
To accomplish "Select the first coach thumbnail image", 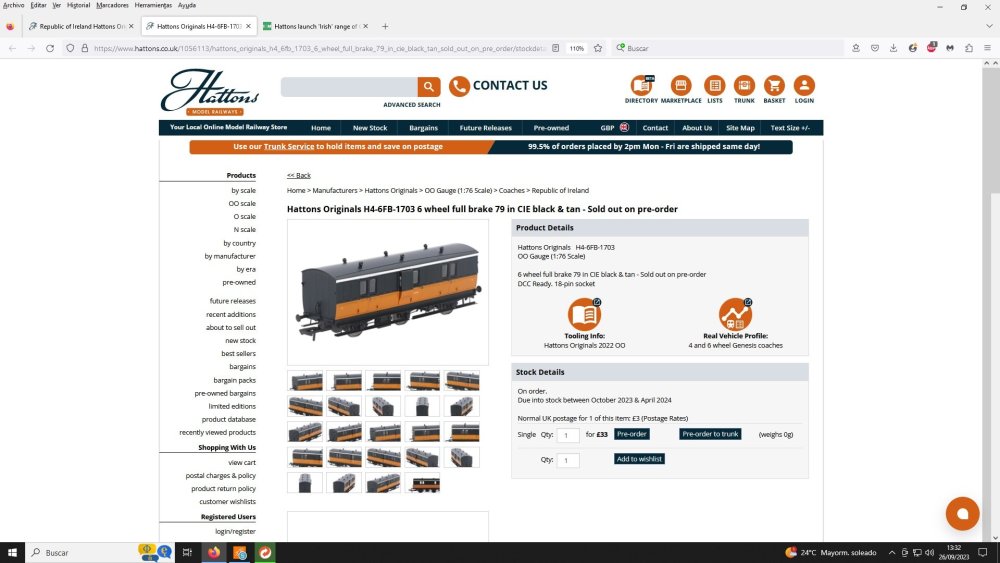I will click(x=306, y=381).
